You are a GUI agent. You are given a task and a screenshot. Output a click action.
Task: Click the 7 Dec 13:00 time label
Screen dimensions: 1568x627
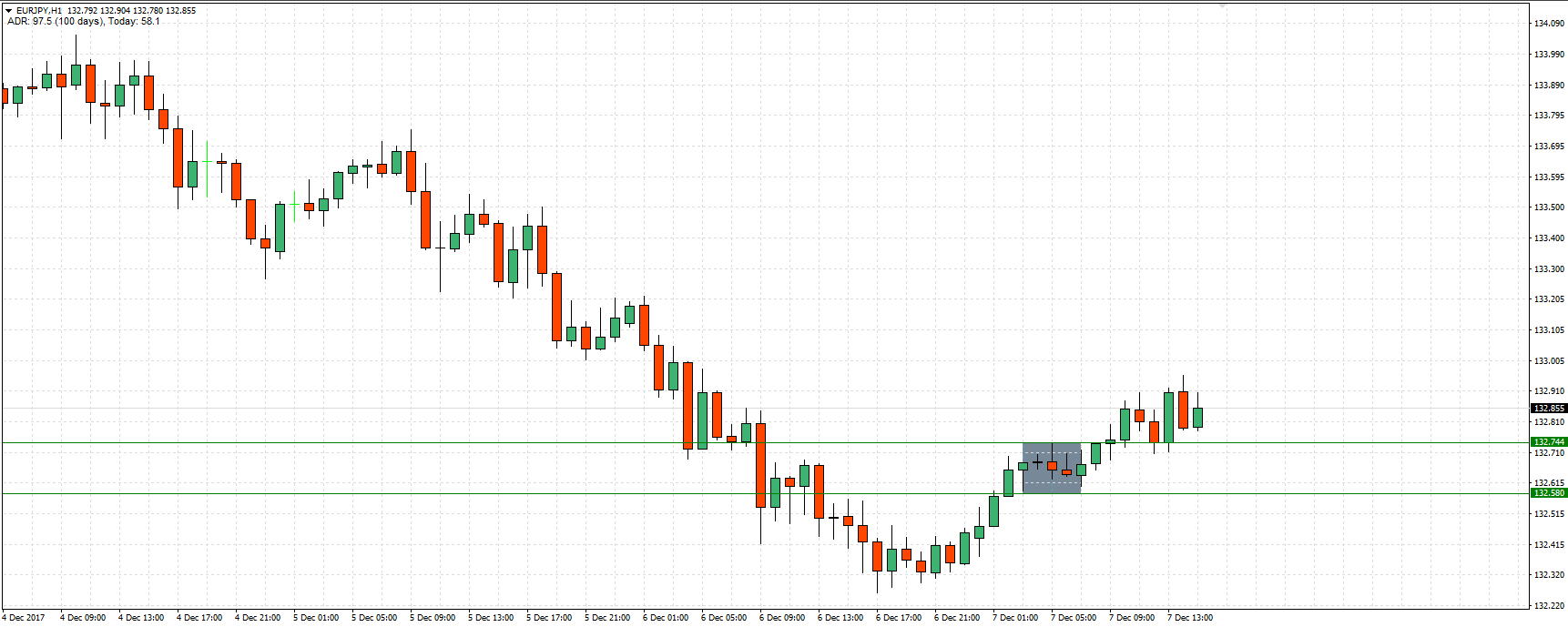1190,618
